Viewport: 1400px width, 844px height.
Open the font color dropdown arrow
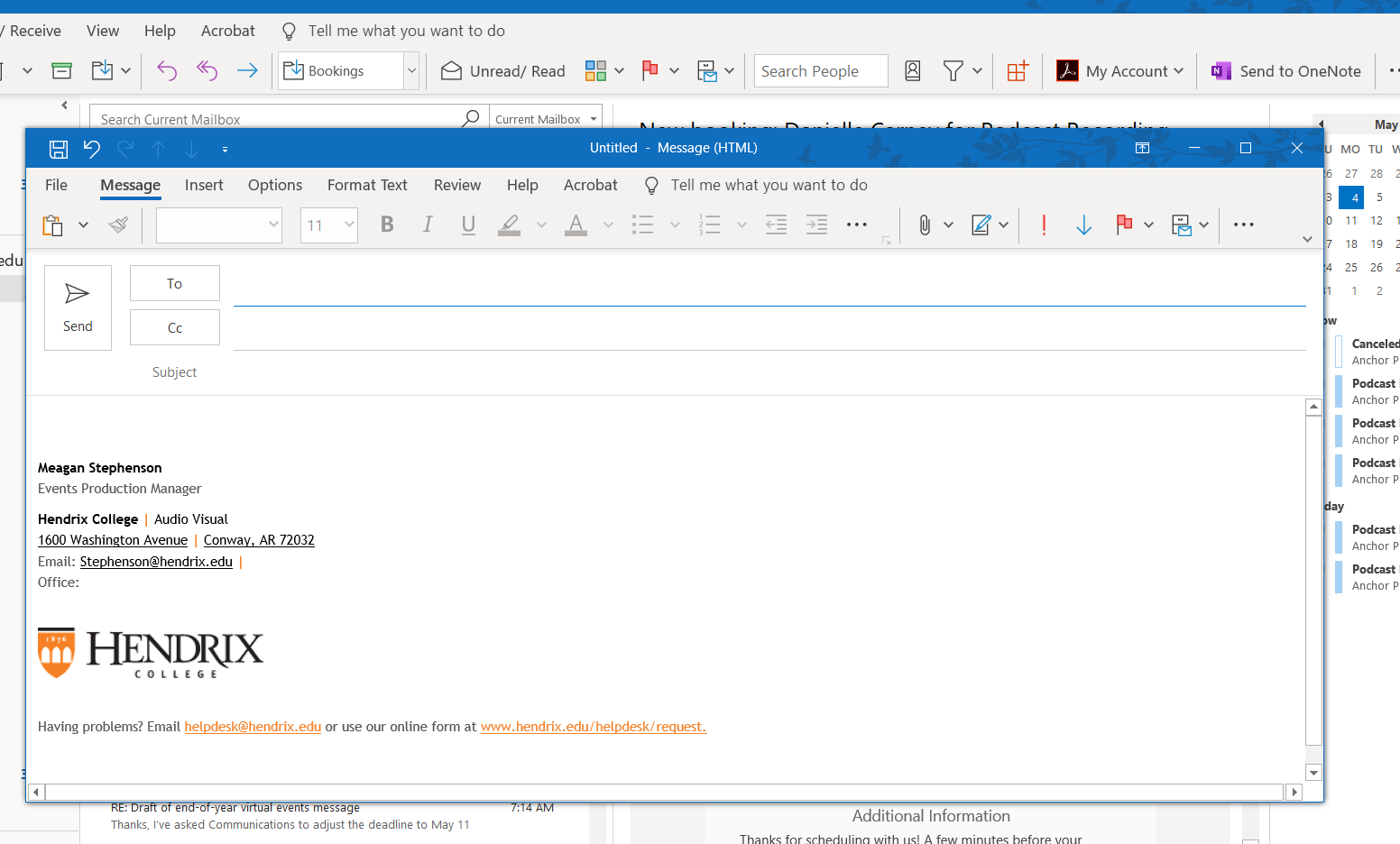608,225
